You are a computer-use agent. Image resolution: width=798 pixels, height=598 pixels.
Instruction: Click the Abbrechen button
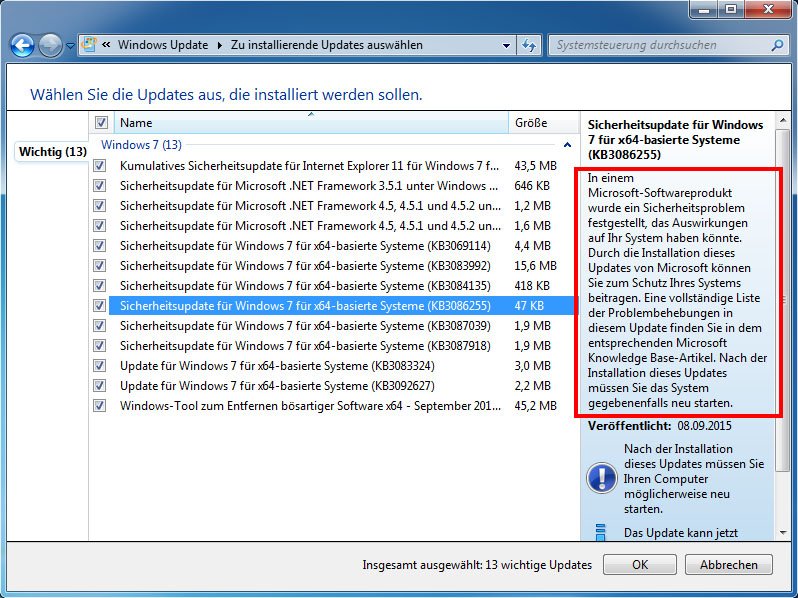click(728, 565)
